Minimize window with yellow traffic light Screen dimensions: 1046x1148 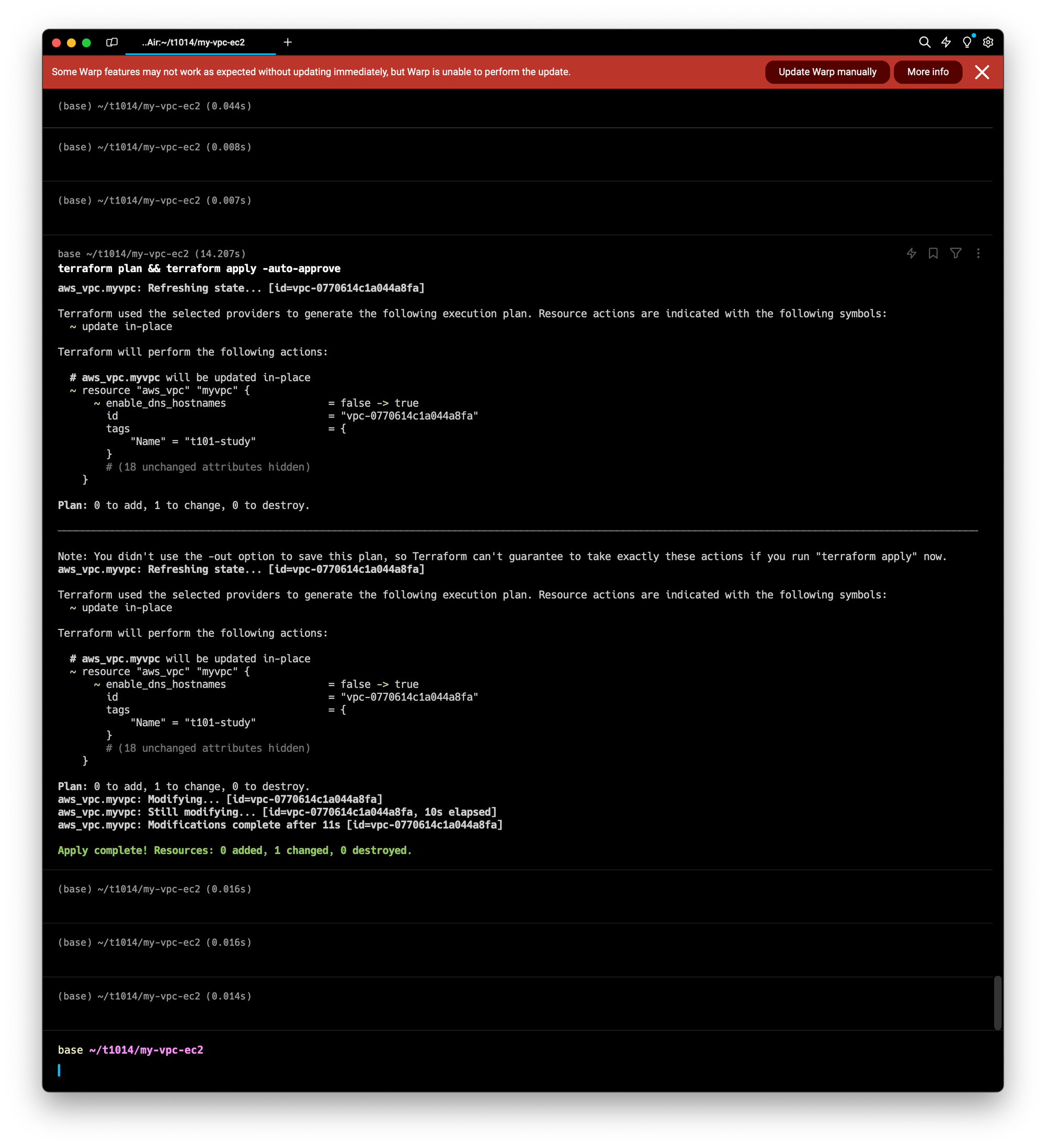pos(71,43)
